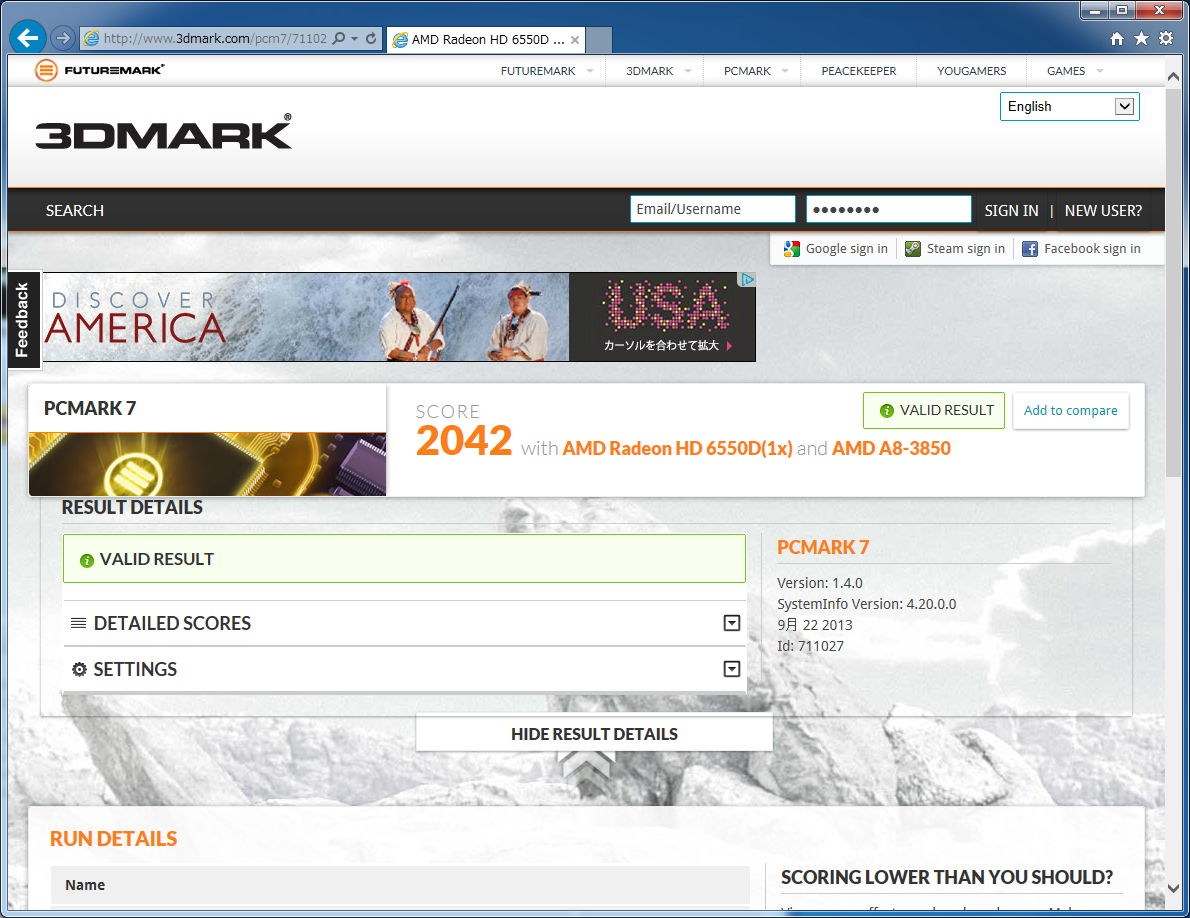This screenshot has width=1190, height=918.
Task: Click the browser Back arrow button
Action: tap(28, 37)
